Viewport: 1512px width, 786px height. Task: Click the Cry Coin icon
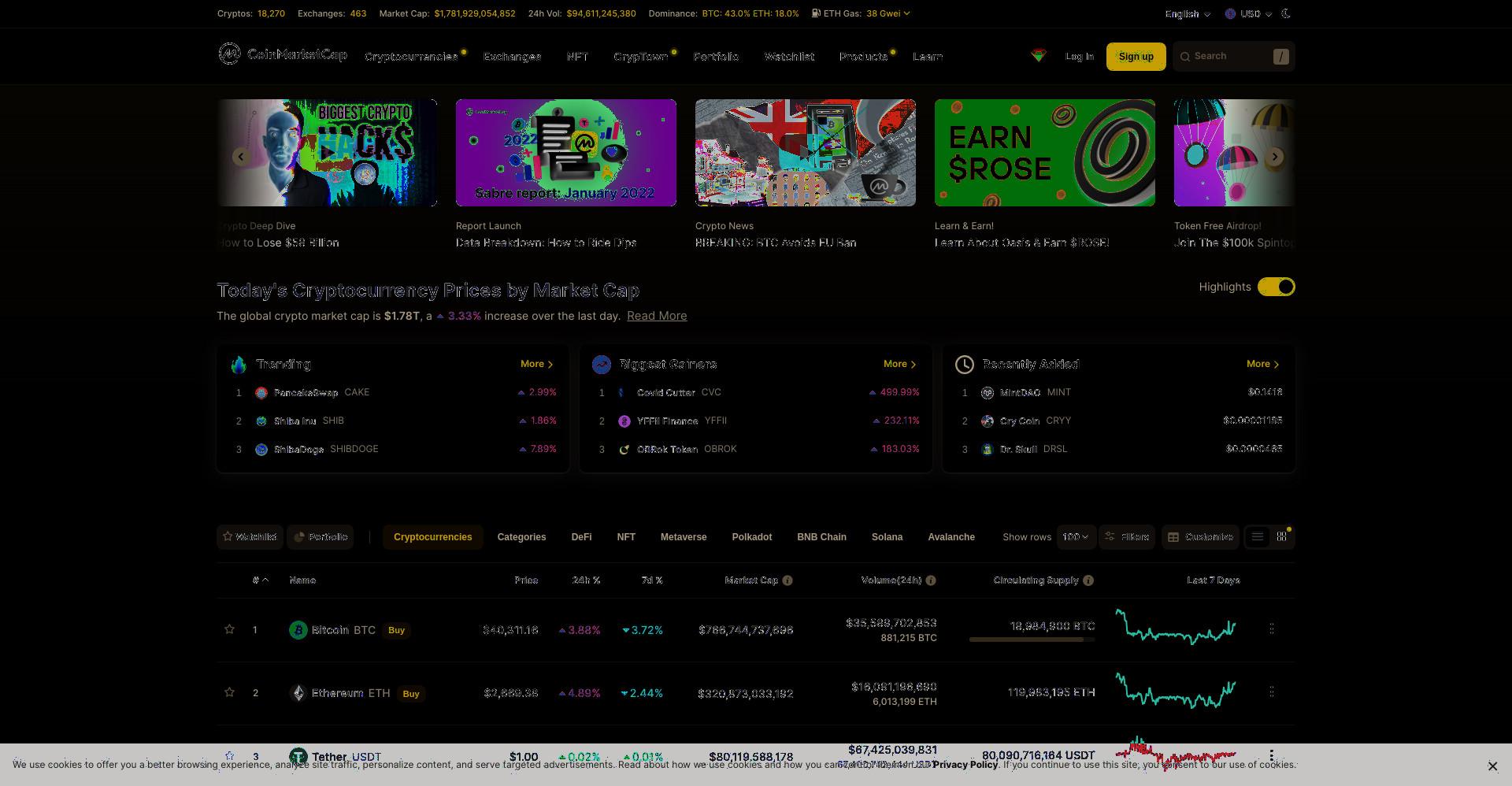click(988, 421)
